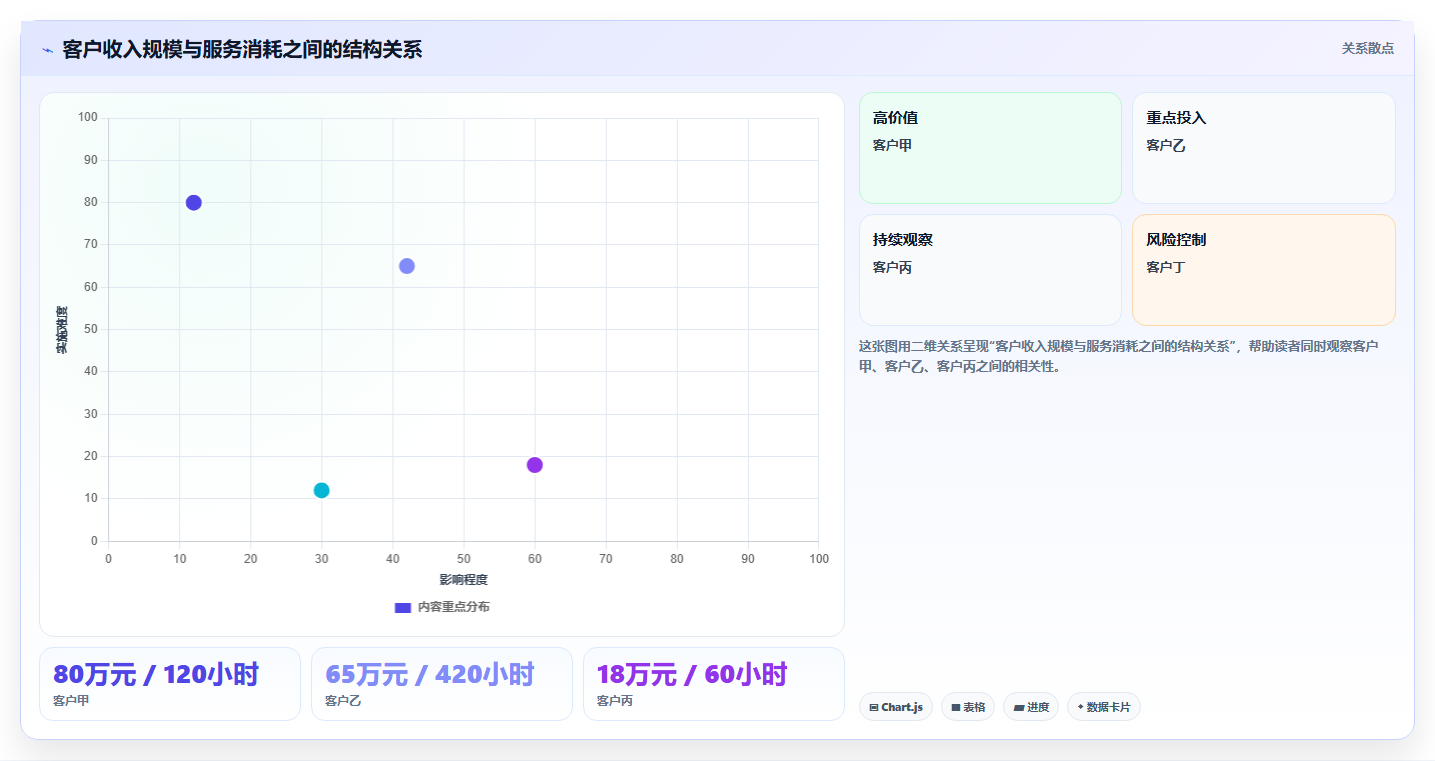Viewport: 1435px width, 761px height.
Task: Open the 风险控制 客户丁 card
Action: tap(1263, 270)
